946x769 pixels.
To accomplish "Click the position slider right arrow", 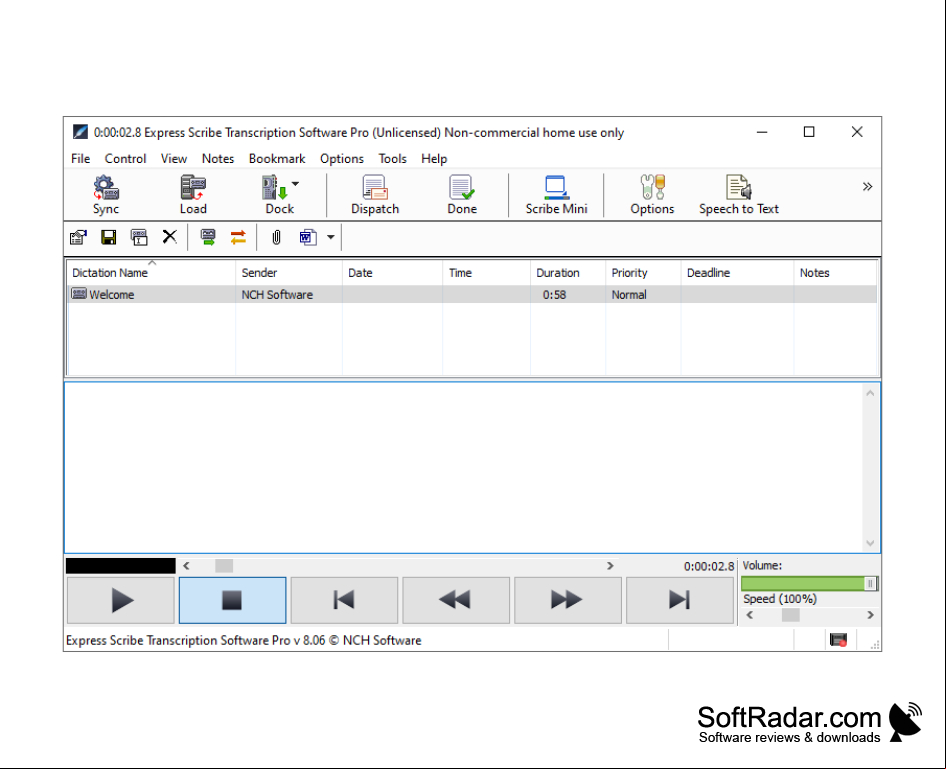I will tap(610, 566).
